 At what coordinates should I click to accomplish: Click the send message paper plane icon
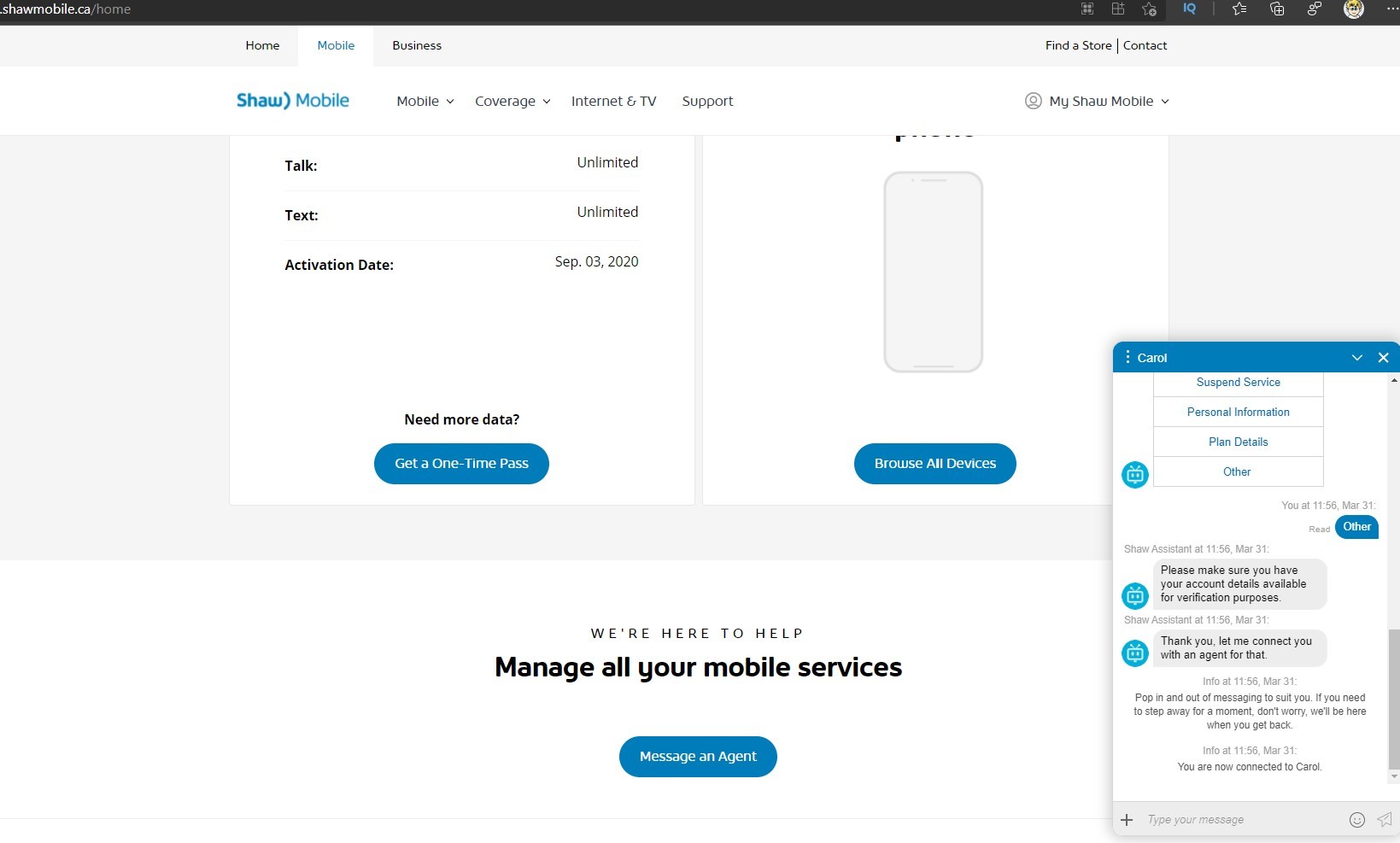coord(1384,820)
